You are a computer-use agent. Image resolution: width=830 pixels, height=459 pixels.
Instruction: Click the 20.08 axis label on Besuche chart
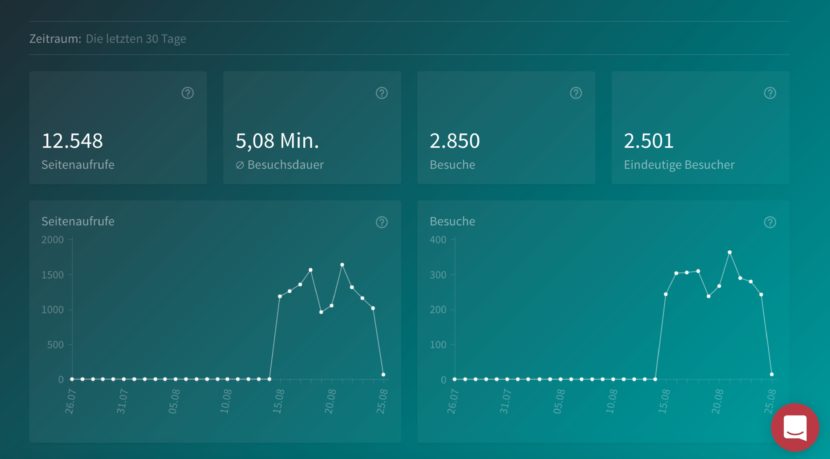718,401
